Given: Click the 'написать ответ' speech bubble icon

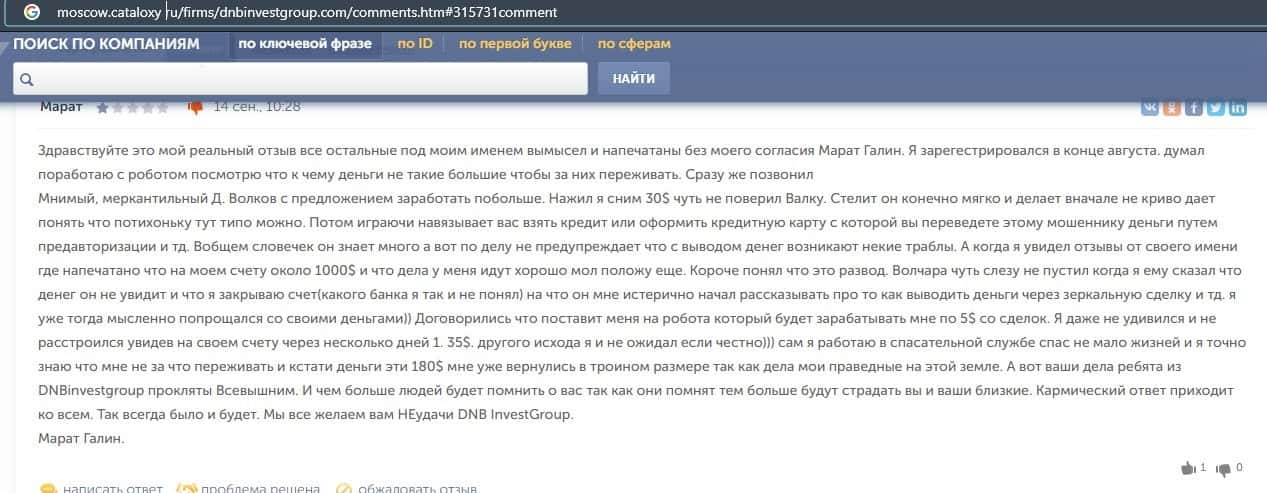Looking at the screenshot, I should (48, 489).
